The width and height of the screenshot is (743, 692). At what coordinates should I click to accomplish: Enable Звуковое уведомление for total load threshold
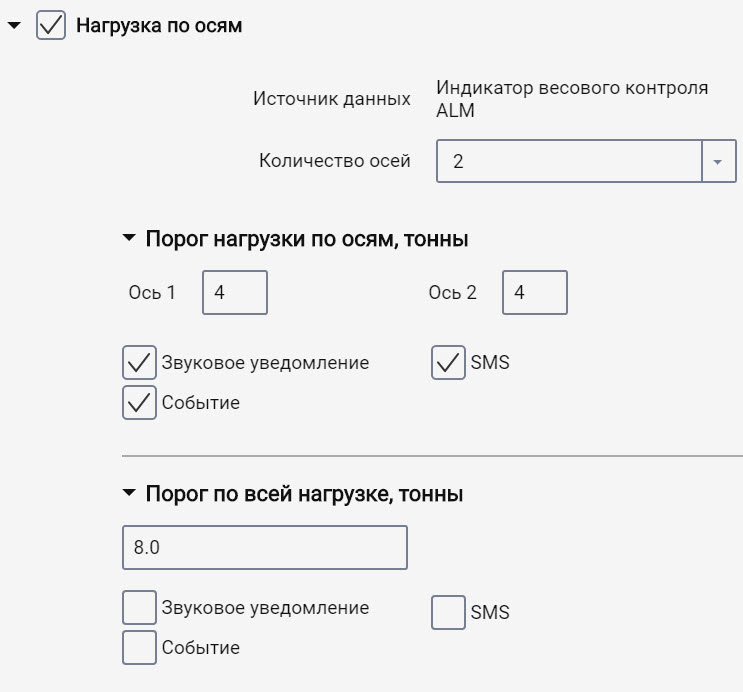pos(139,607)
